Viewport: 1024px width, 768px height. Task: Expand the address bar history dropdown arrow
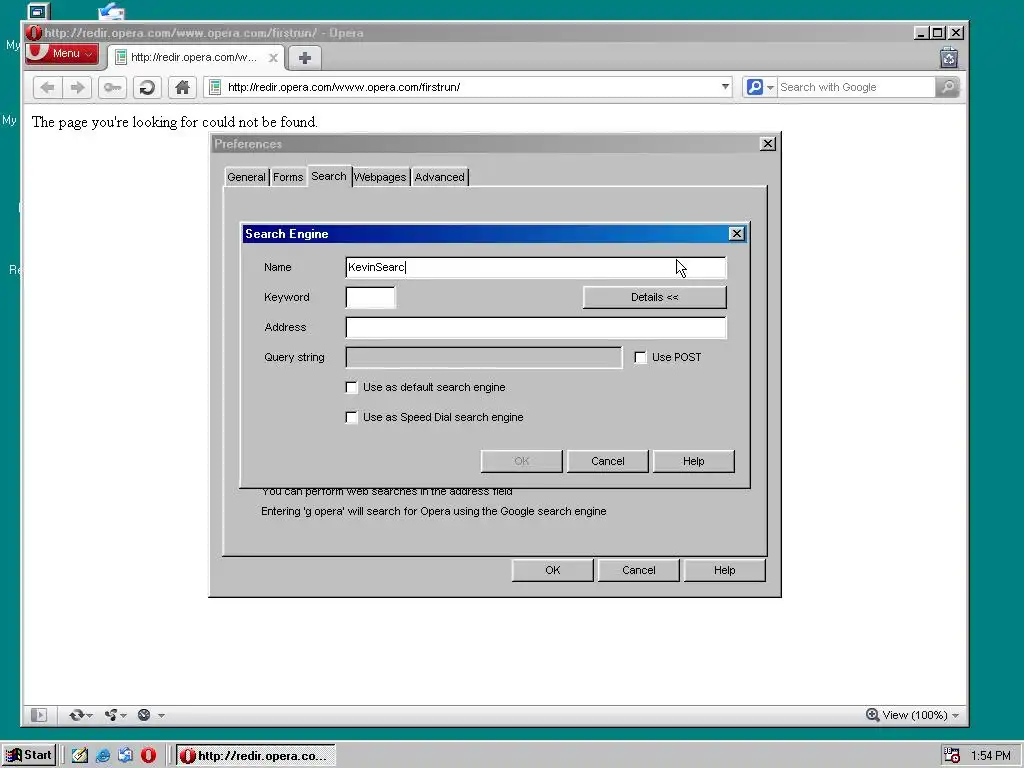click(725, 87)
